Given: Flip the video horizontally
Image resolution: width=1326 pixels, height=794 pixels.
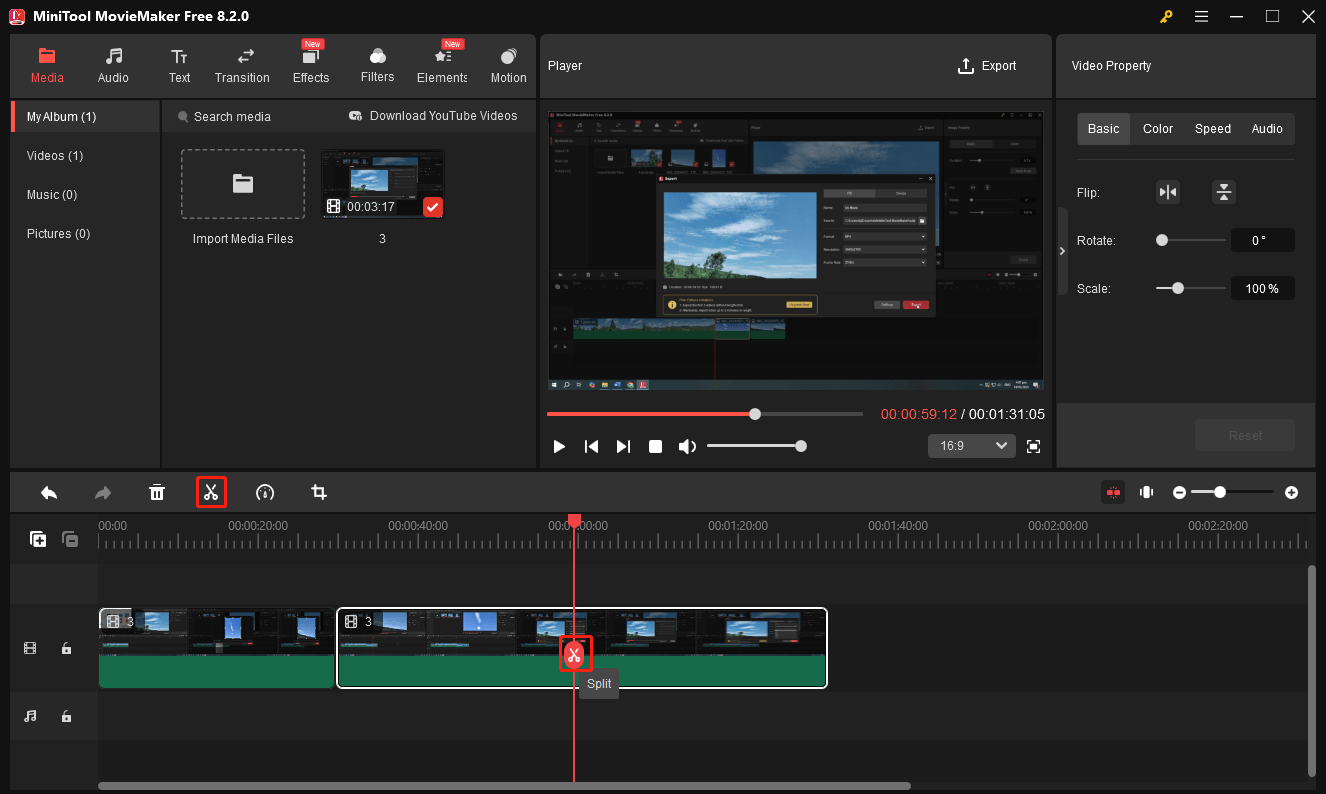Looking at the screenshot, I should [x=1168, y=192].
